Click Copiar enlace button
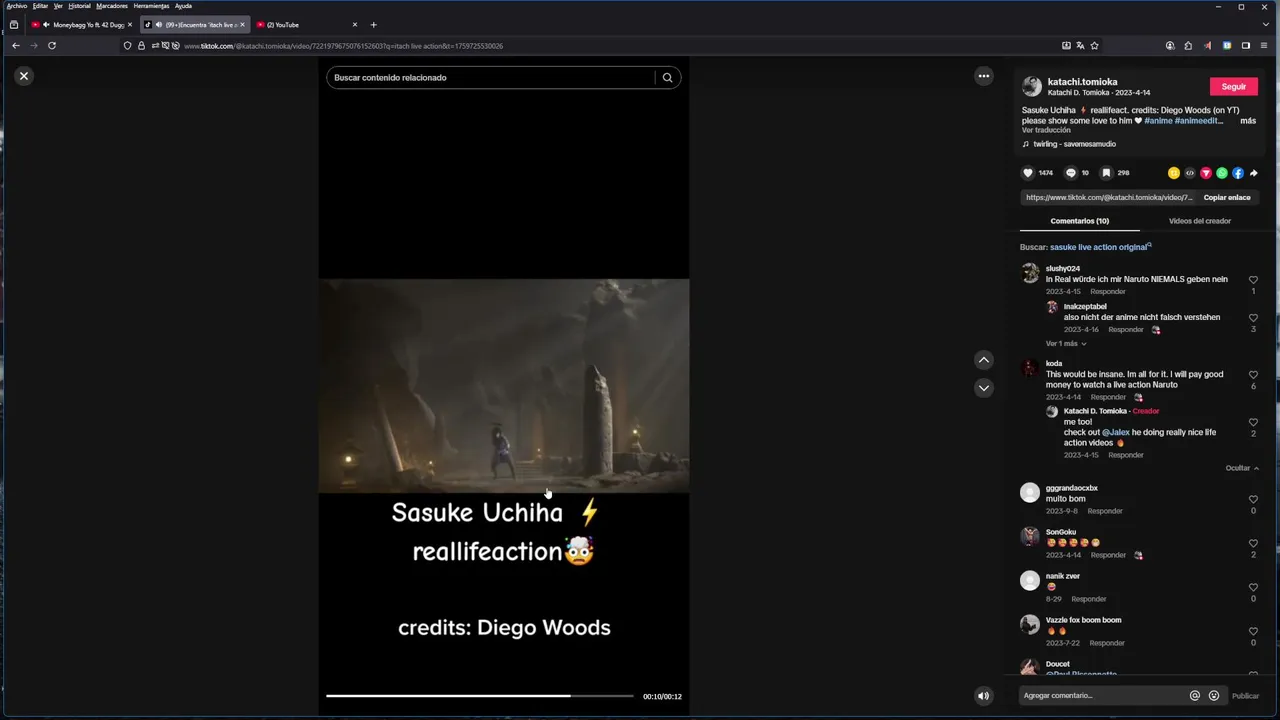 click(x=1227, y=198)
